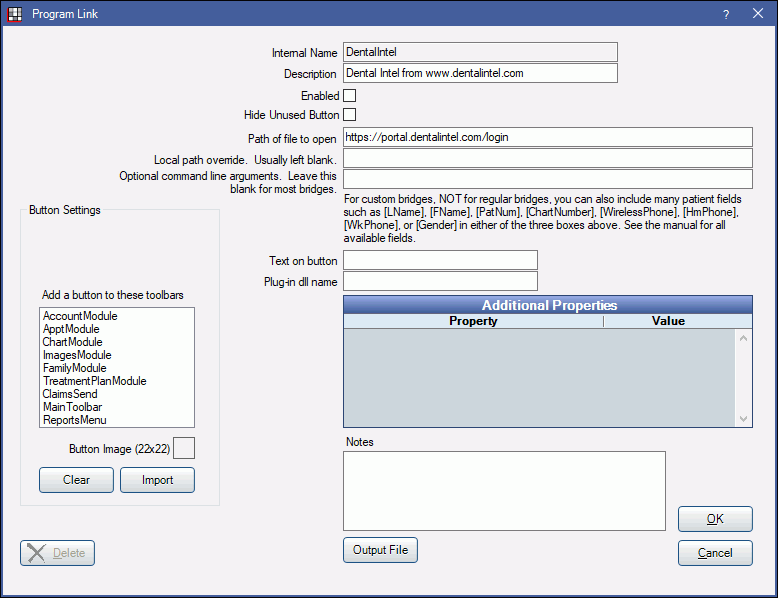This screenshot has width=778, height=598.
Task: Click the Property column header
Action: 473,321
